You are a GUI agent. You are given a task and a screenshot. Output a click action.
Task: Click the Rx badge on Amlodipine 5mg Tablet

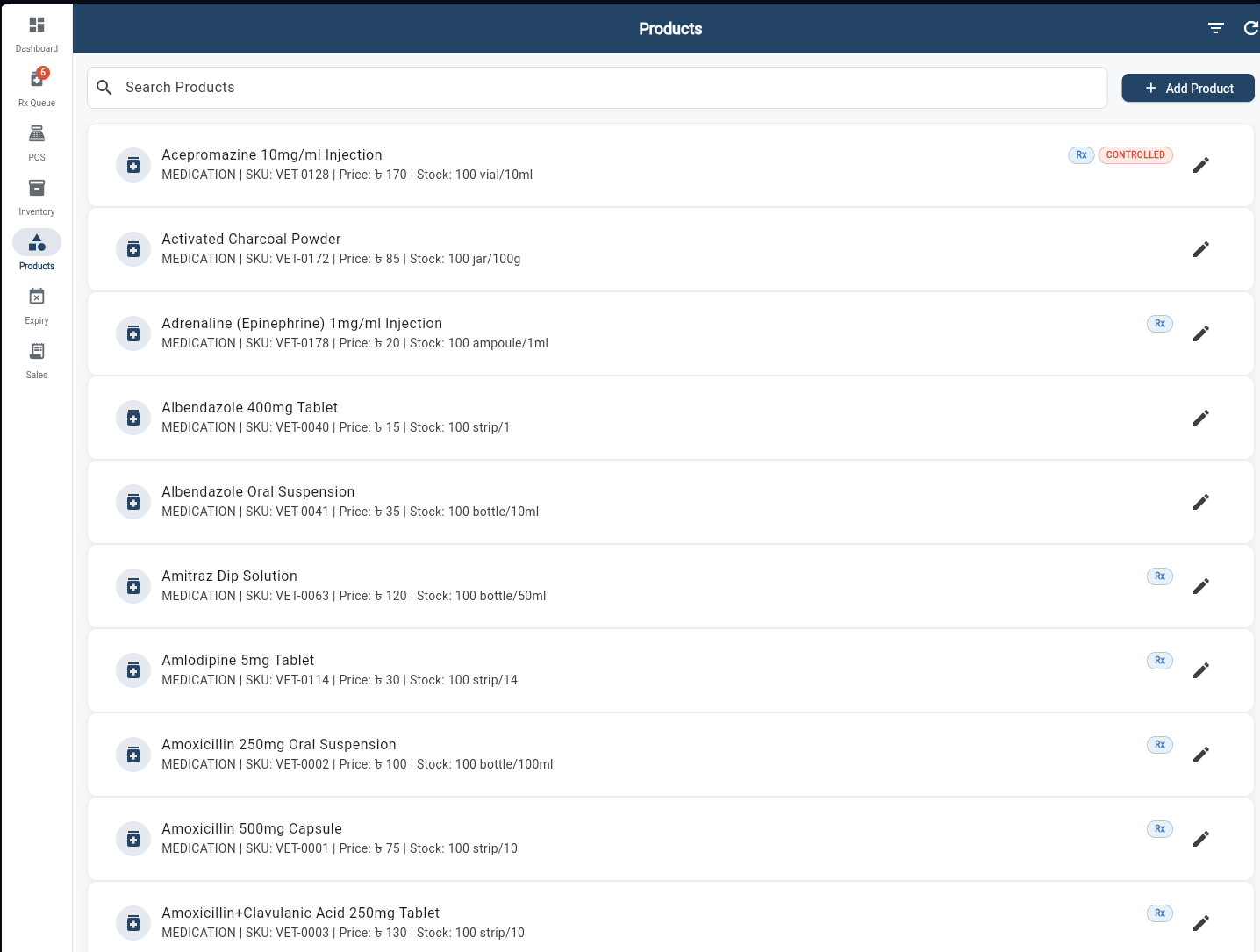pyautogui.click(x=1159, y=660)
